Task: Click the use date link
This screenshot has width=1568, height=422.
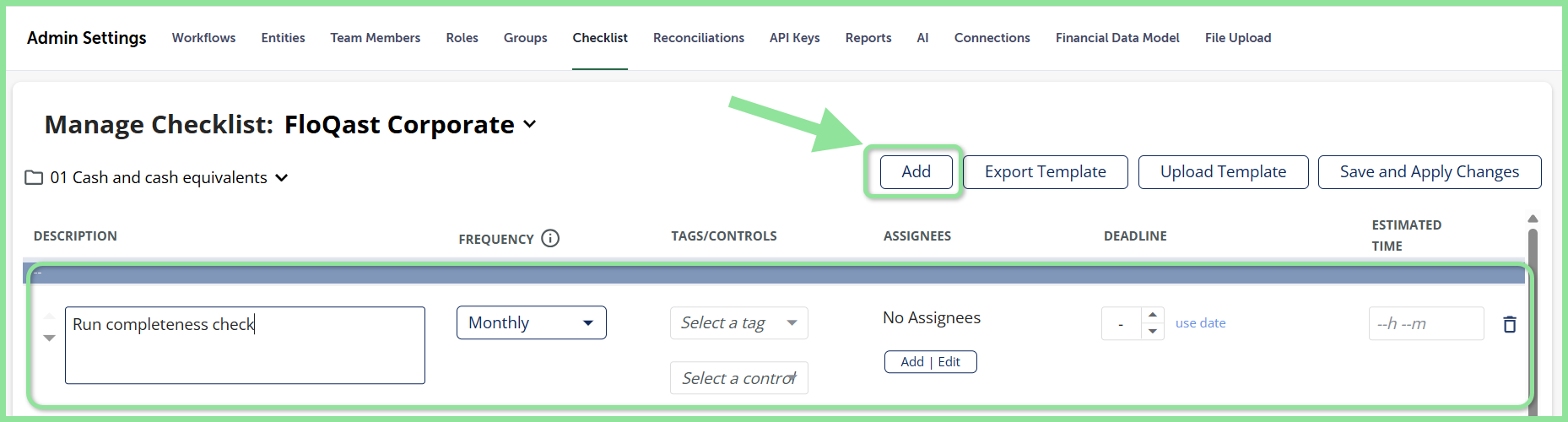Action: pos(1201,323)
